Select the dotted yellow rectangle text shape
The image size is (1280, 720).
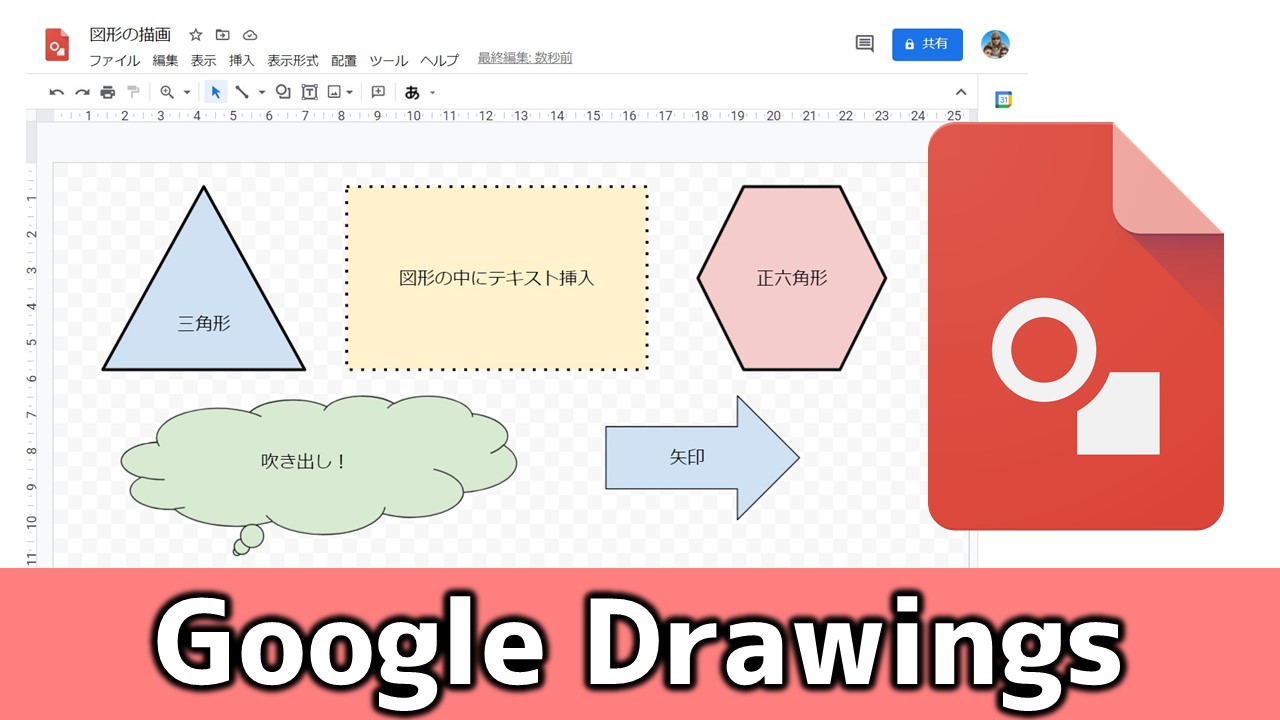tap(497, 277)
